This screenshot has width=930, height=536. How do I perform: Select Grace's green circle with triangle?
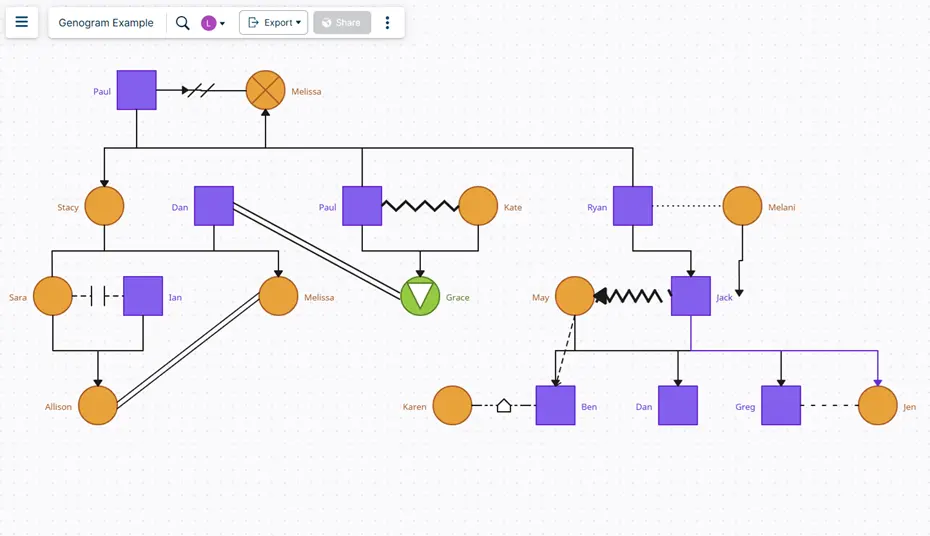(x=420, y=296)
